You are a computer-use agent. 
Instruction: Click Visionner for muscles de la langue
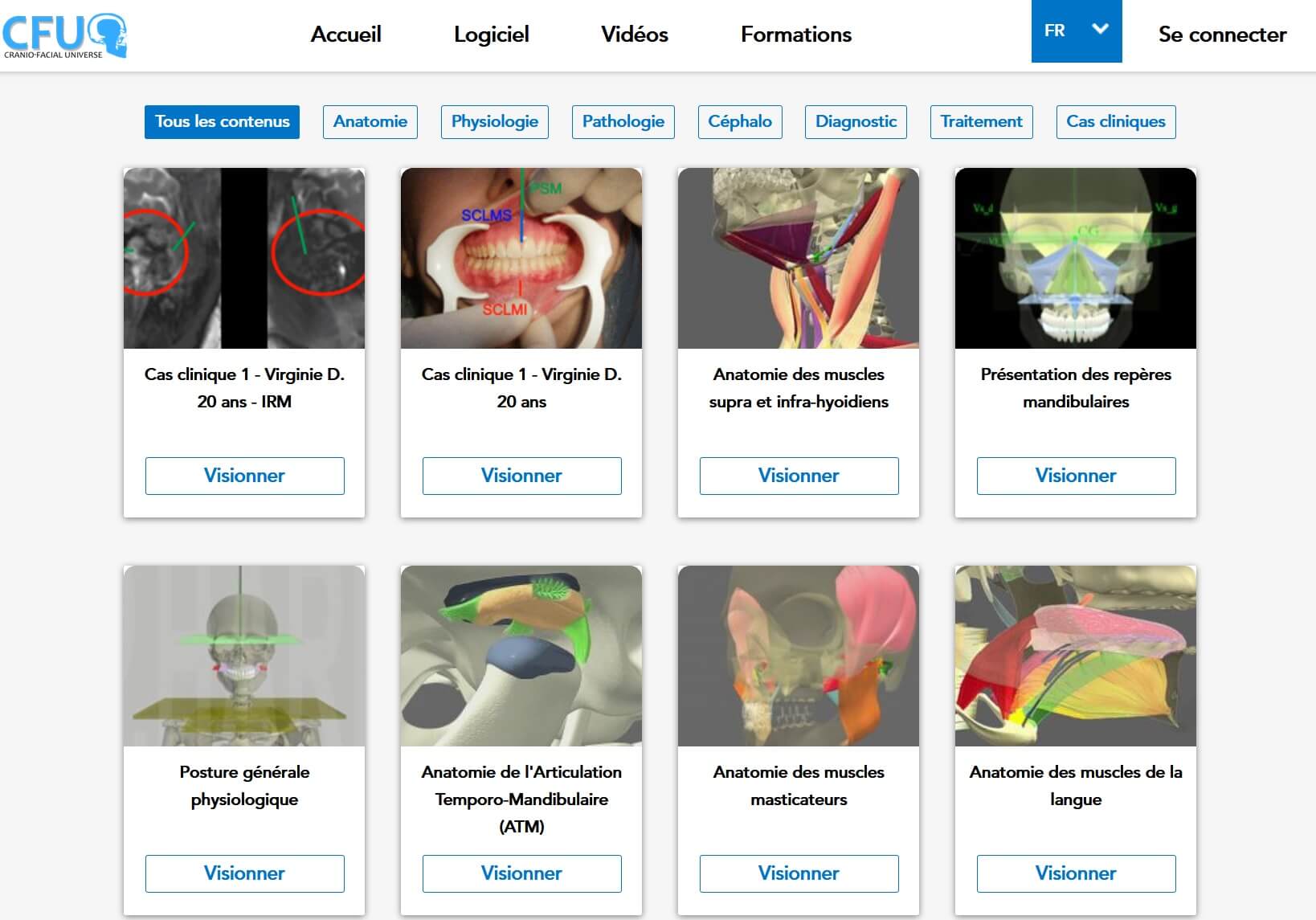coord(1076,873)
